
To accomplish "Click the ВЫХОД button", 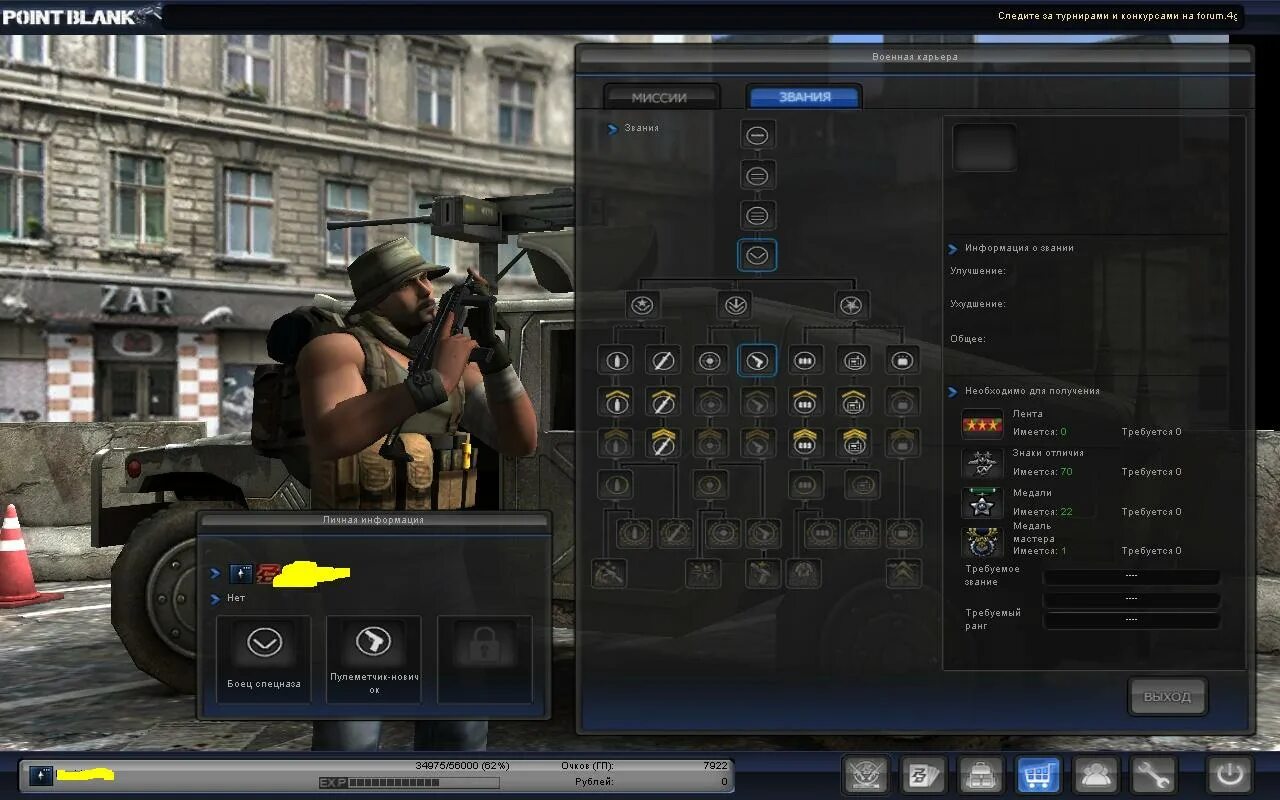I will 1167,697.
